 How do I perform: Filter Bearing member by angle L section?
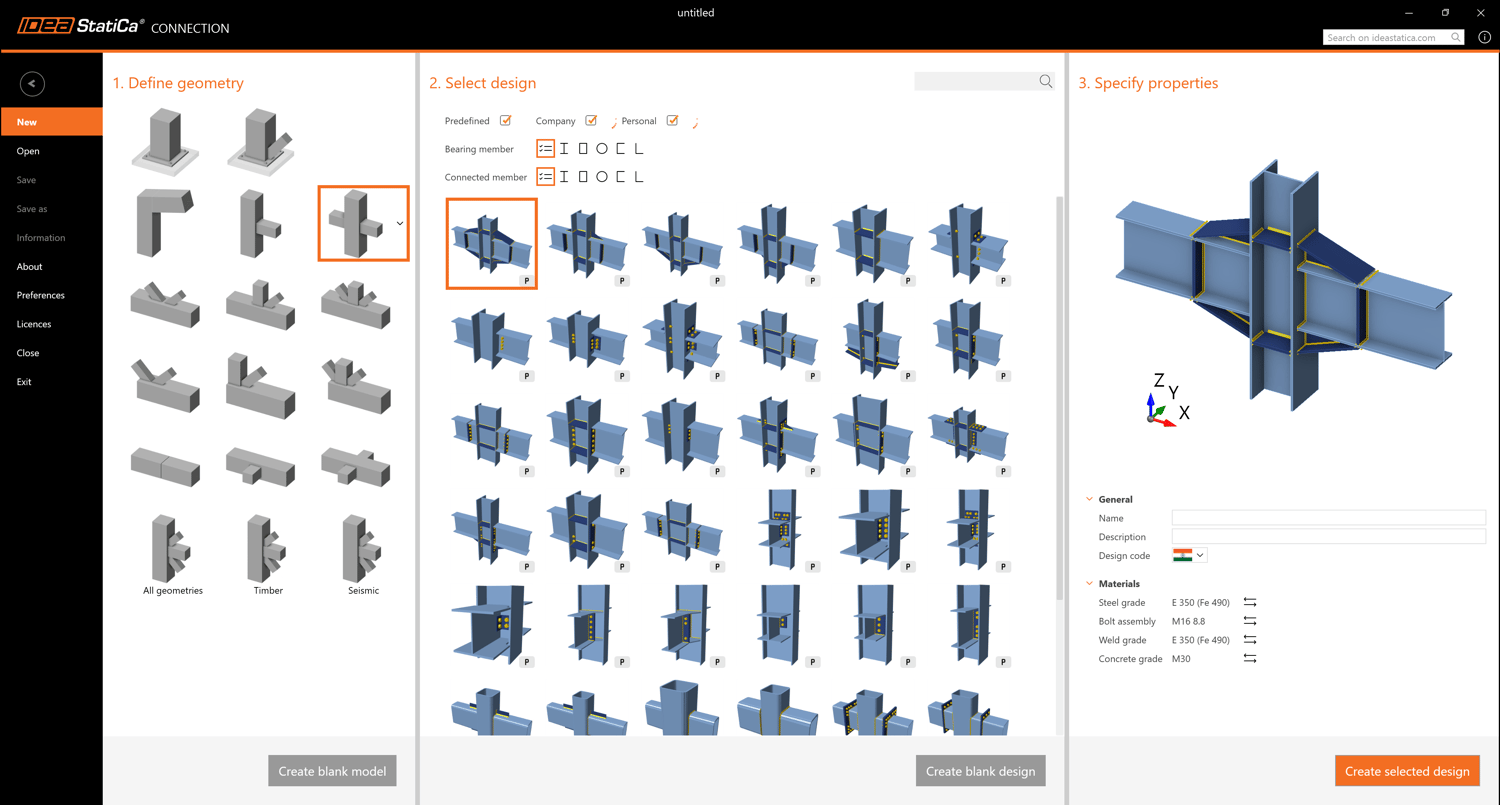(x=639, y=149)
